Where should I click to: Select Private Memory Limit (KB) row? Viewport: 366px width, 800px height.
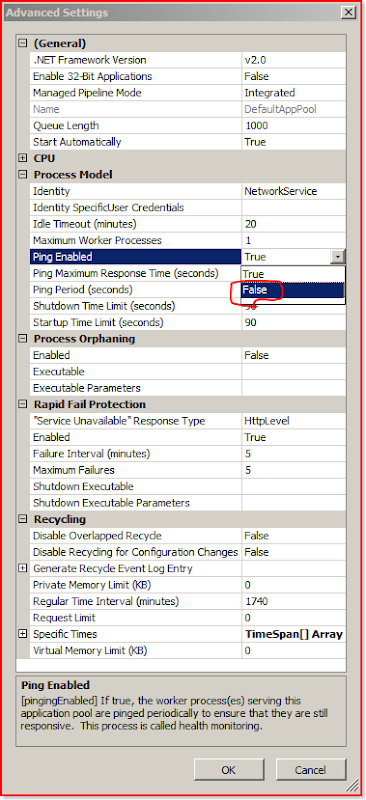tap(188, 585)
